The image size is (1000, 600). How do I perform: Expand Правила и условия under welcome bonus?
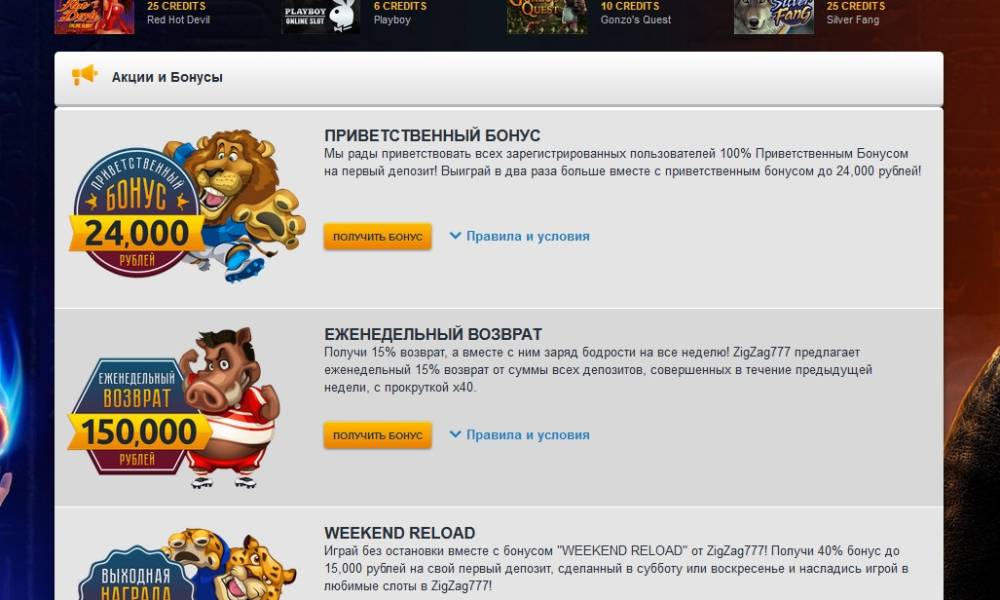(x=527, y=236)
